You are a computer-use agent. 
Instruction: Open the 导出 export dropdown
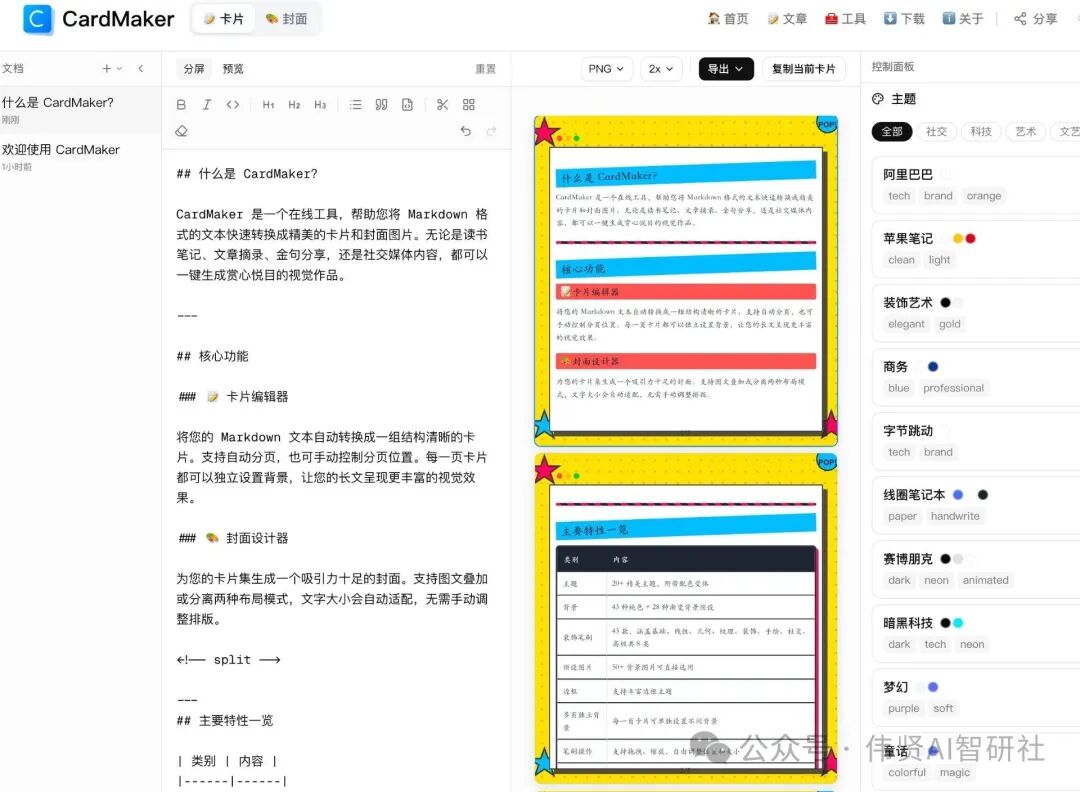point(726,69)
